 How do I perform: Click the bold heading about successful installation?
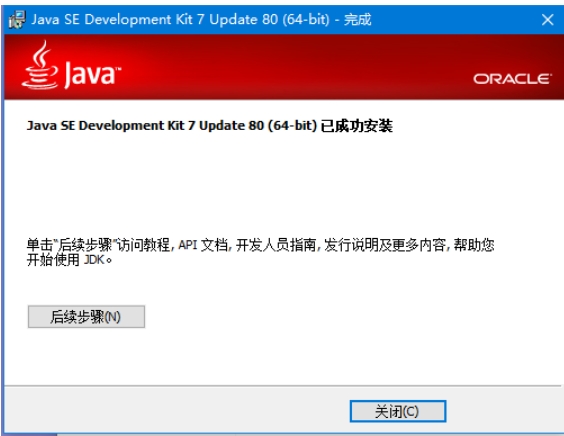point(210,126)
